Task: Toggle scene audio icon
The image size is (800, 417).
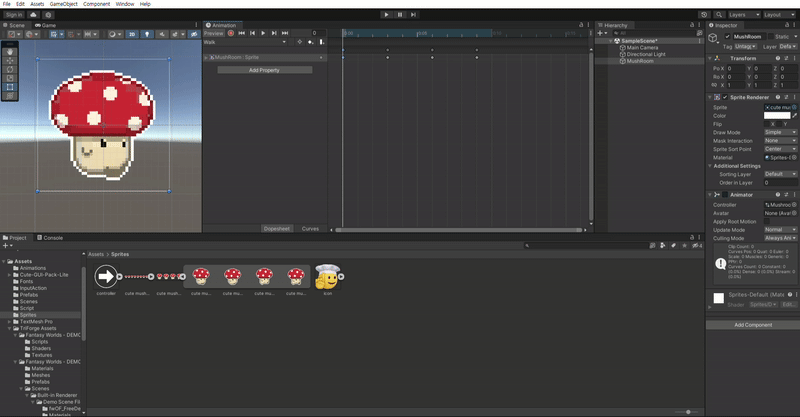Action: 162,34
